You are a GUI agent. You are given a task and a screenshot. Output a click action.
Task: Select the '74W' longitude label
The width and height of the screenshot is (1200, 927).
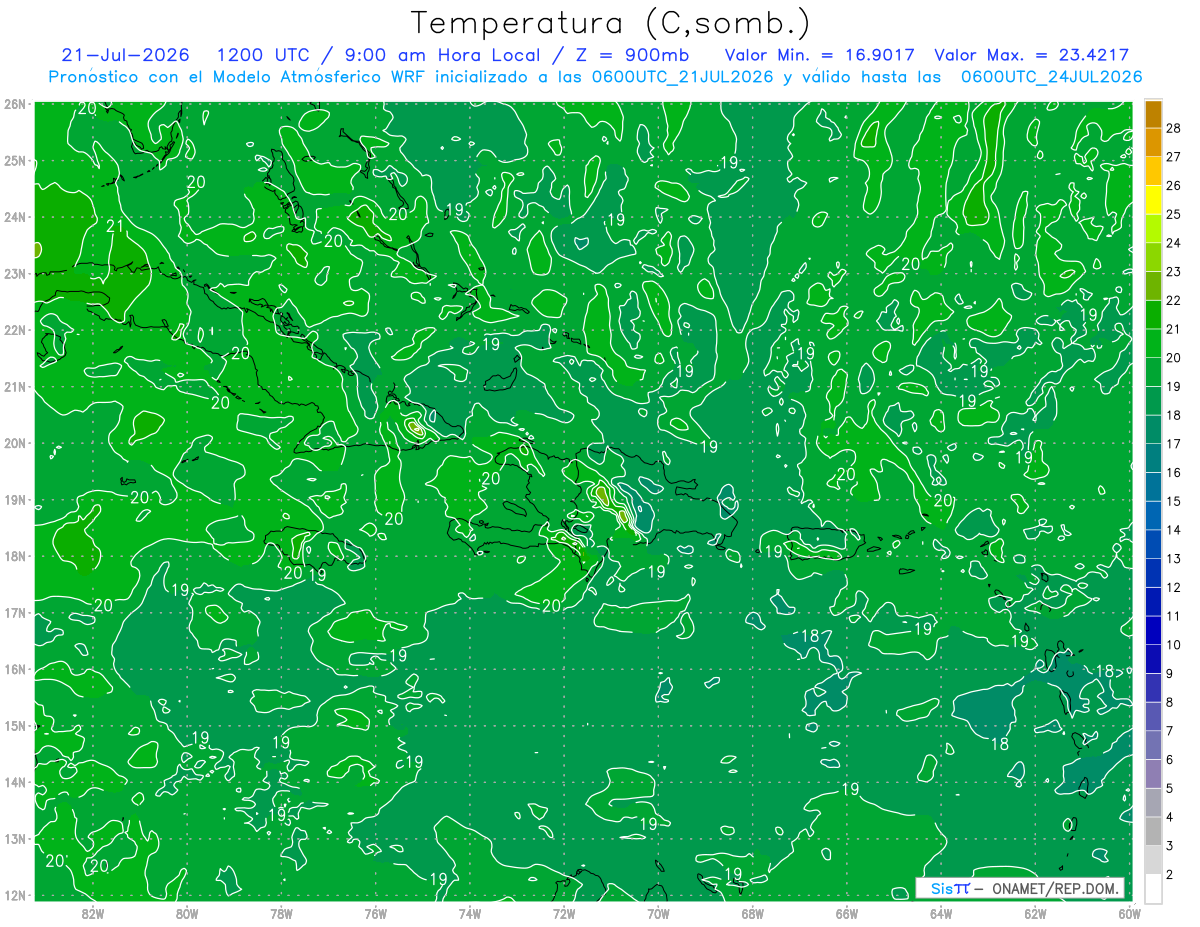click(x=470, y=912)
